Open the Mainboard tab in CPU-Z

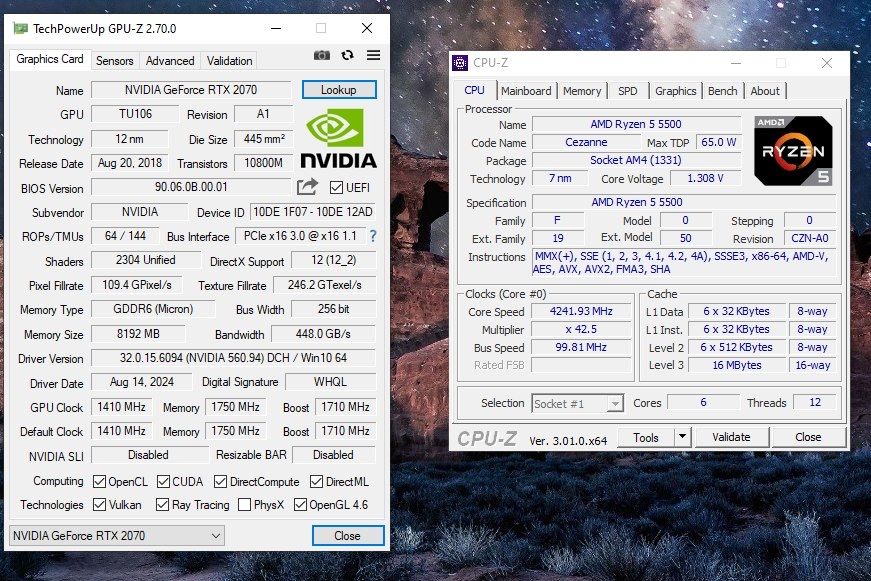point(526,91)
